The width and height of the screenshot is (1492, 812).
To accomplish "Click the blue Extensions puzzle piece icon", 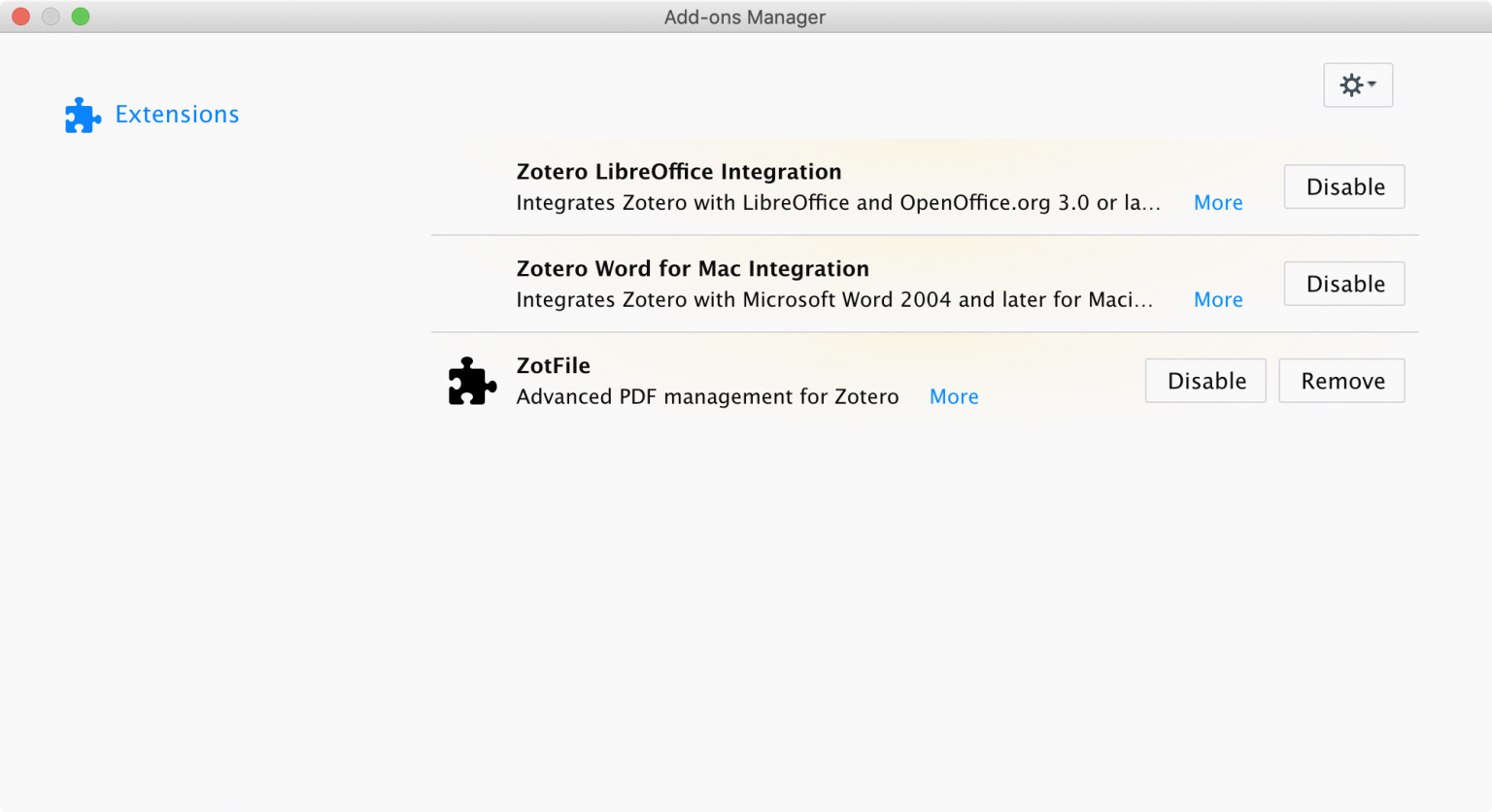I will (x=83, y=116).
